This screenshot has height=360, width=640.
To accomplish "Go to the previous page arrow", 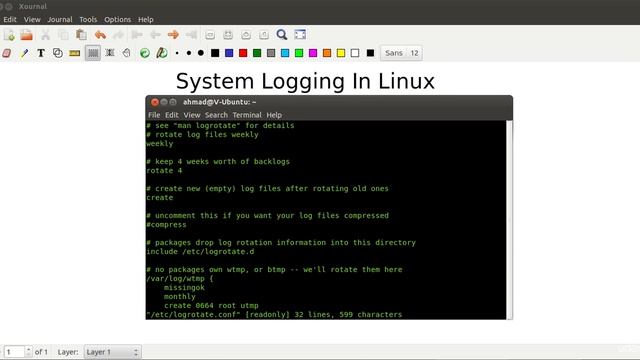I will point(155,35).
